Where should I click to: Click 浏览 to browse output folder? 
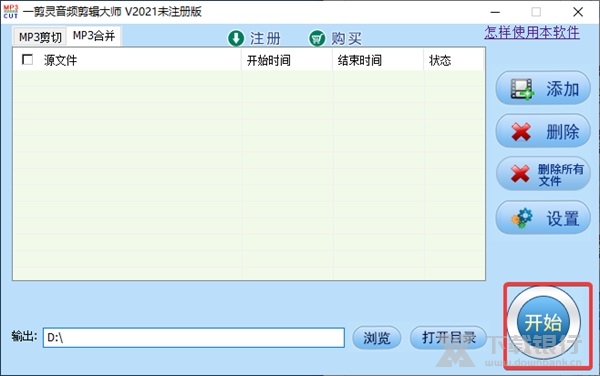[377, 338]
